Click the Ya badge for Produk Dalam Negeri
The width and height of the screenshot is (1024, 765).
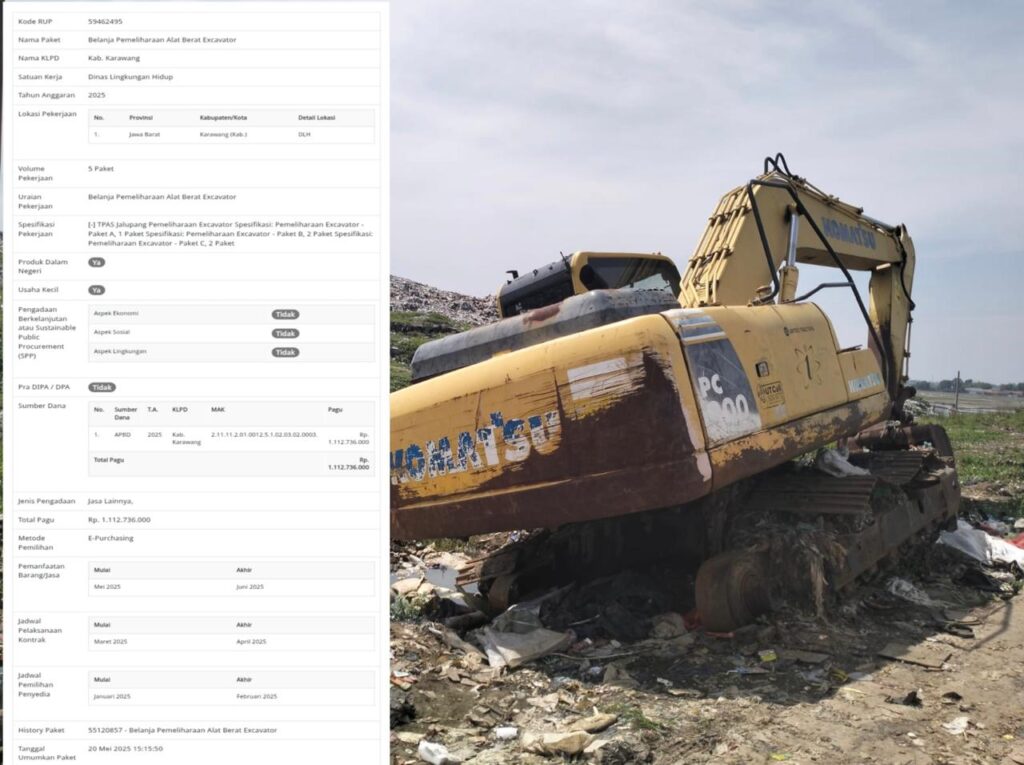point(97,263)
